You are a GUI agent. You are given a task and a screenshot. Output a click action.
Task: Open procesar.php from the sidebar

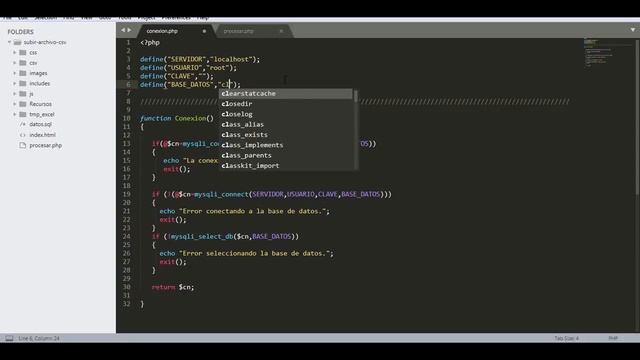coord(46,145)
